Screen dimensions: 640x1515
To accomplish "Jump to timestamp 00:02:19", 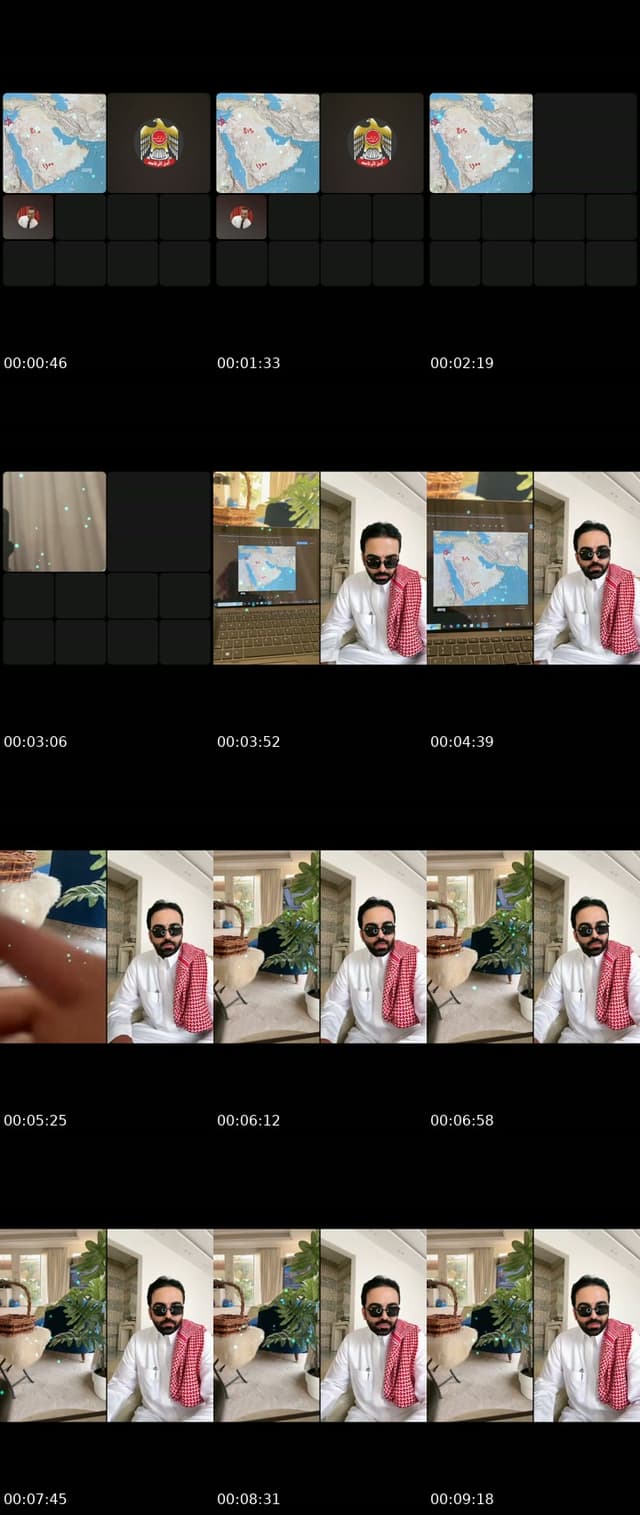I will click(462, 363).
